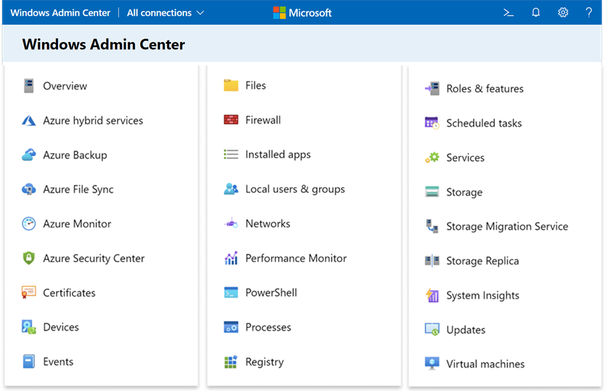Screen dimensions: 606x391
Task: Open System Insights text
Action: [483, 295]
